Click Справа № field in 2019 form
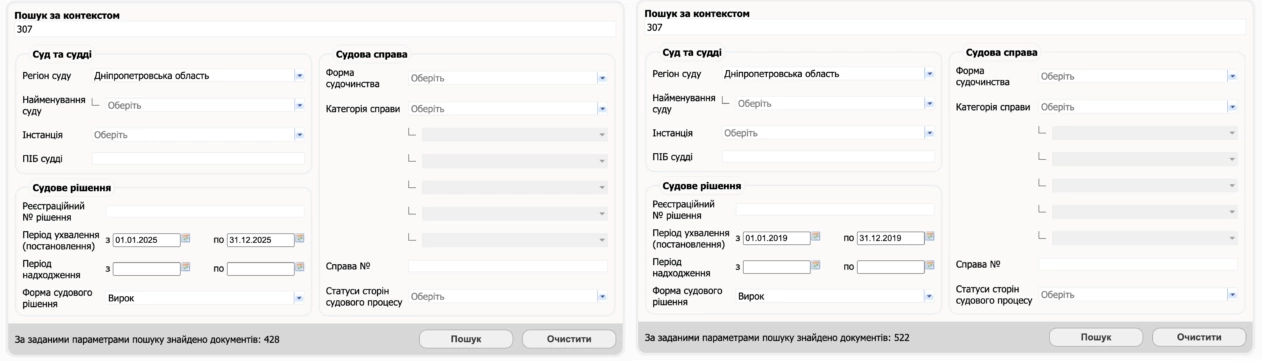Screen dimensions: 1262x361 coord(1138,264)
